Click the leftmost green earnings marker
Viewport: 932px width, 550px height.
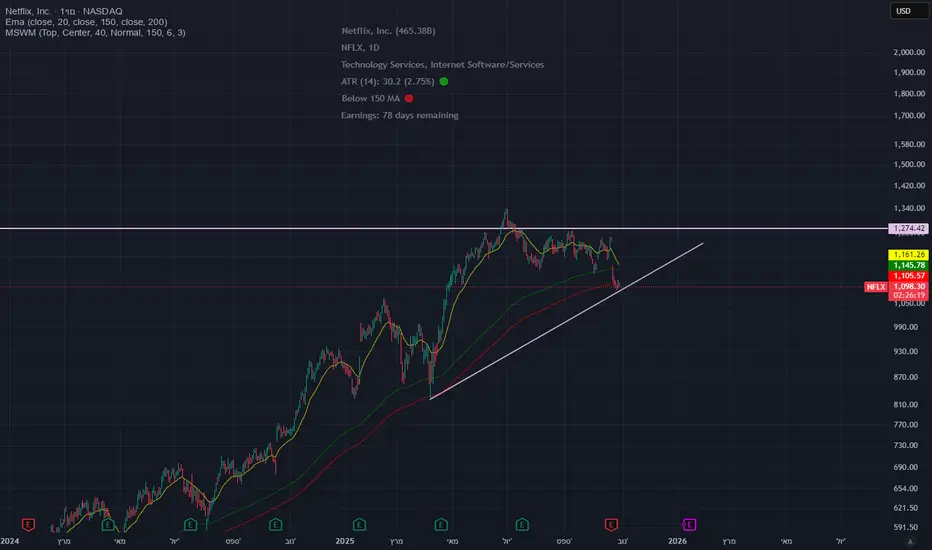point(107,523)
